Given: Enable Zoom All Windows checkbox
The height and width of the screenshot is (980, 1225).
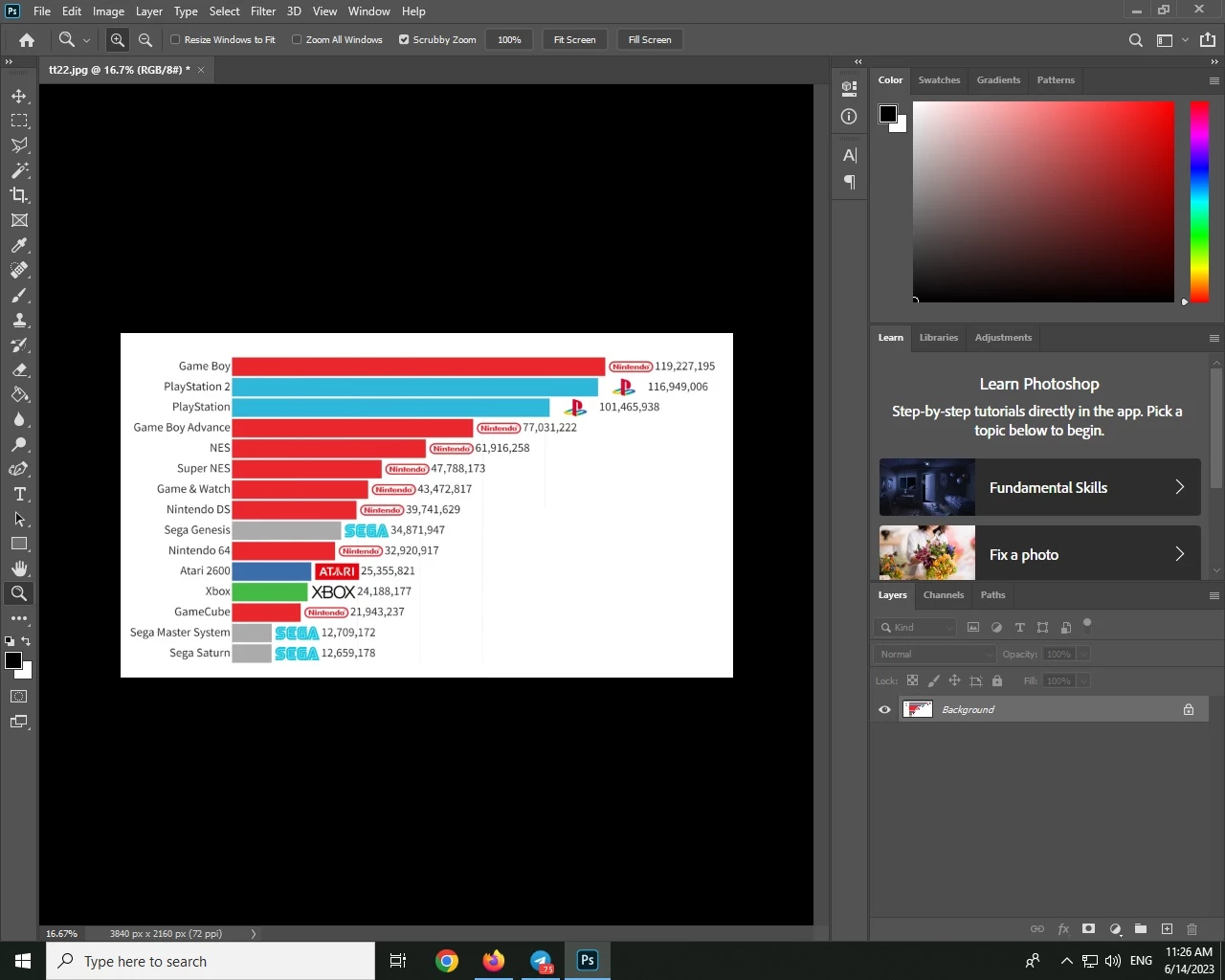Looking at the screenshot, I should (297, 39).
